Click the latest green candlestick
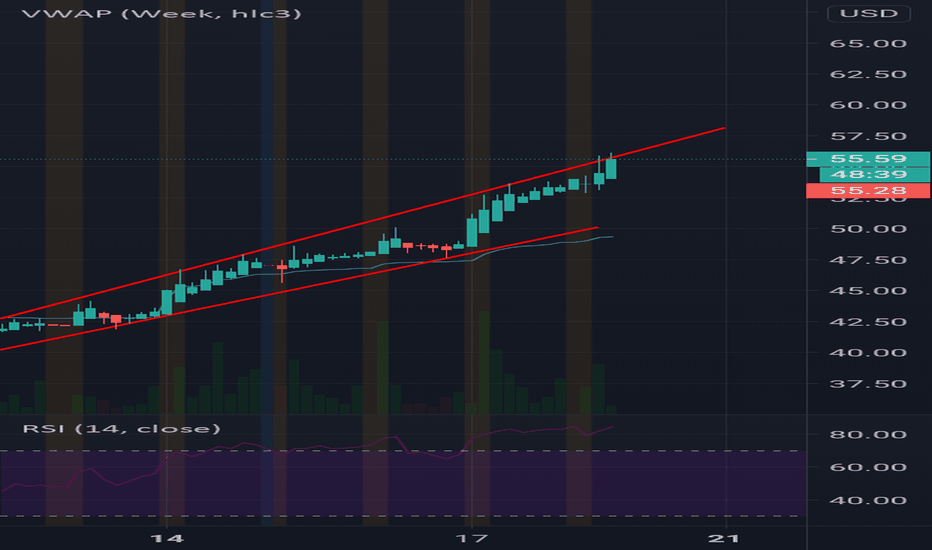 [x=611, y=168]
